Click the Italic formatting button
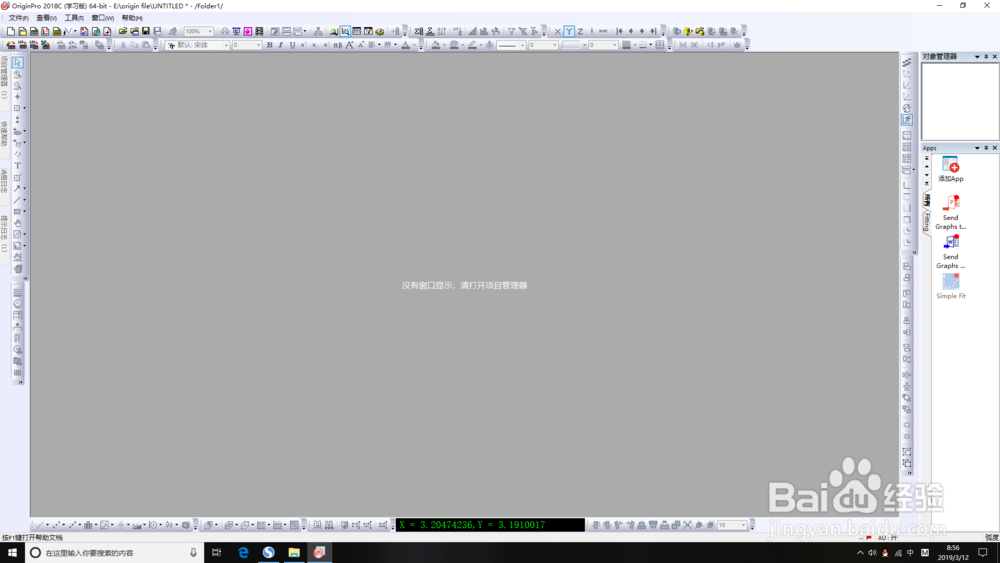Viewport: 1000px width, 563px height. 281,45
